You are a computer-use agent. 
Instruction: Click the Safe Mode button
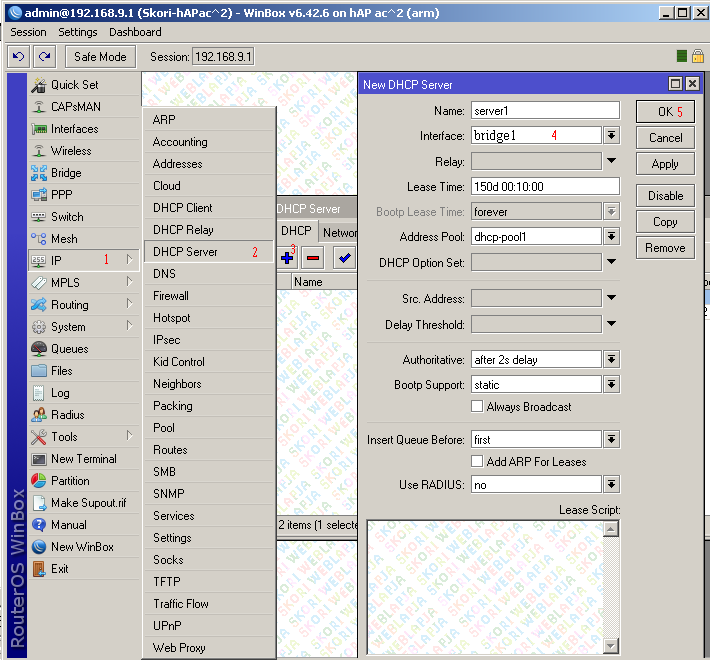click(100, 57)
